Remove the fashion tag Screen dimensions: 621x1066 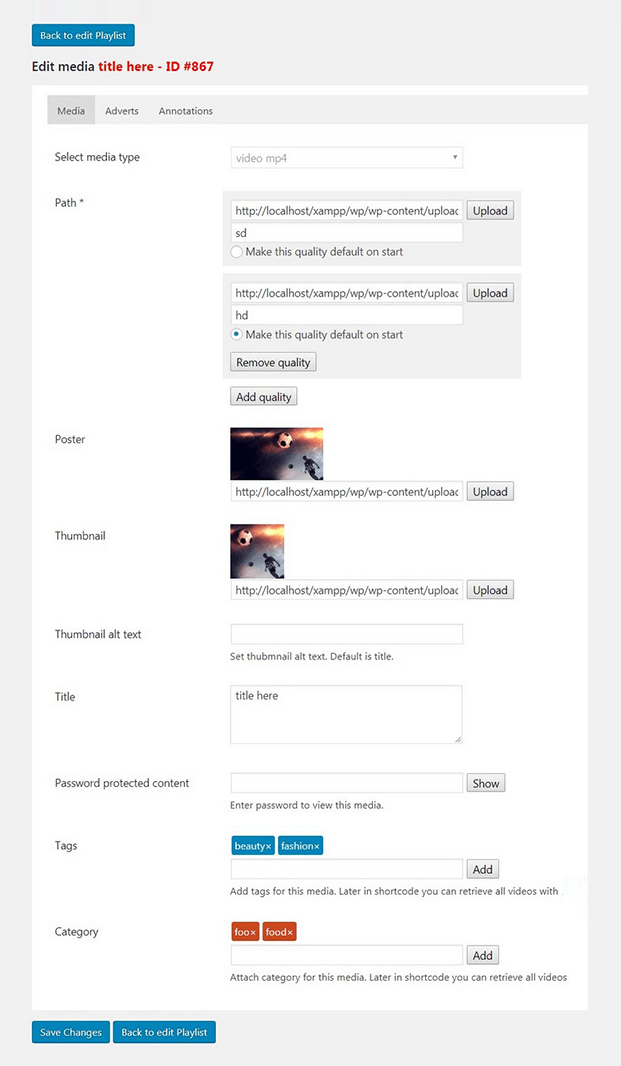click(x=317, y=846)
